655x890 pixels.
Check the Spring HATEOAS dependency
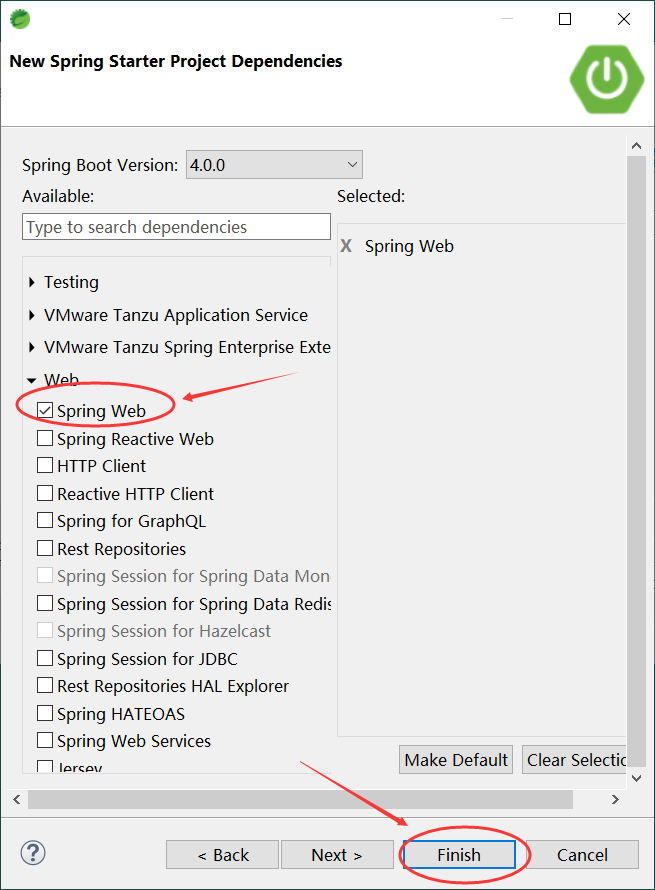pos(43,713)
